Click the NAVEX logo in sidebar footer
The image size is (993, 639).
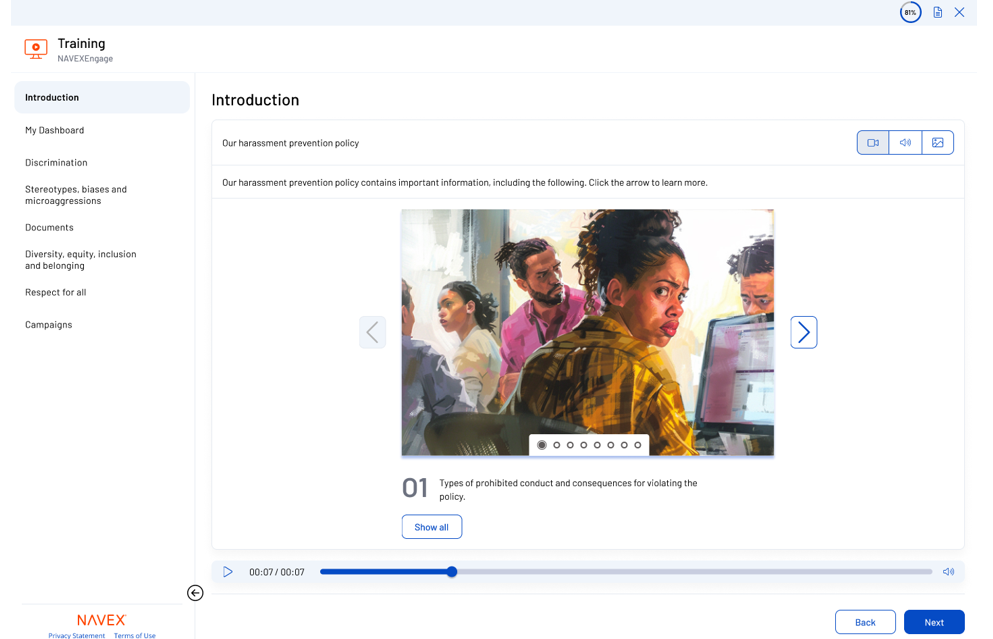click(101, 620)
